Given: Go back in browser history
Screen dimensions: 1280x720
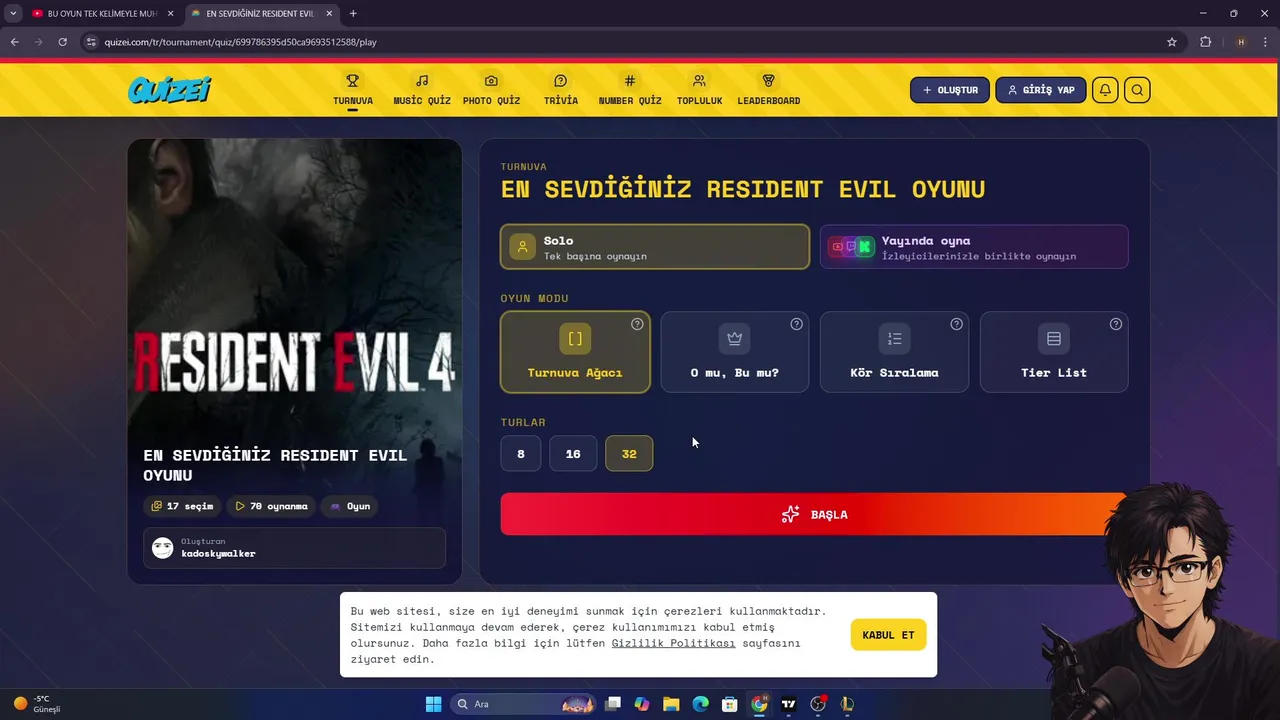Looking at the screenshot, I should (x=14, y=42).
